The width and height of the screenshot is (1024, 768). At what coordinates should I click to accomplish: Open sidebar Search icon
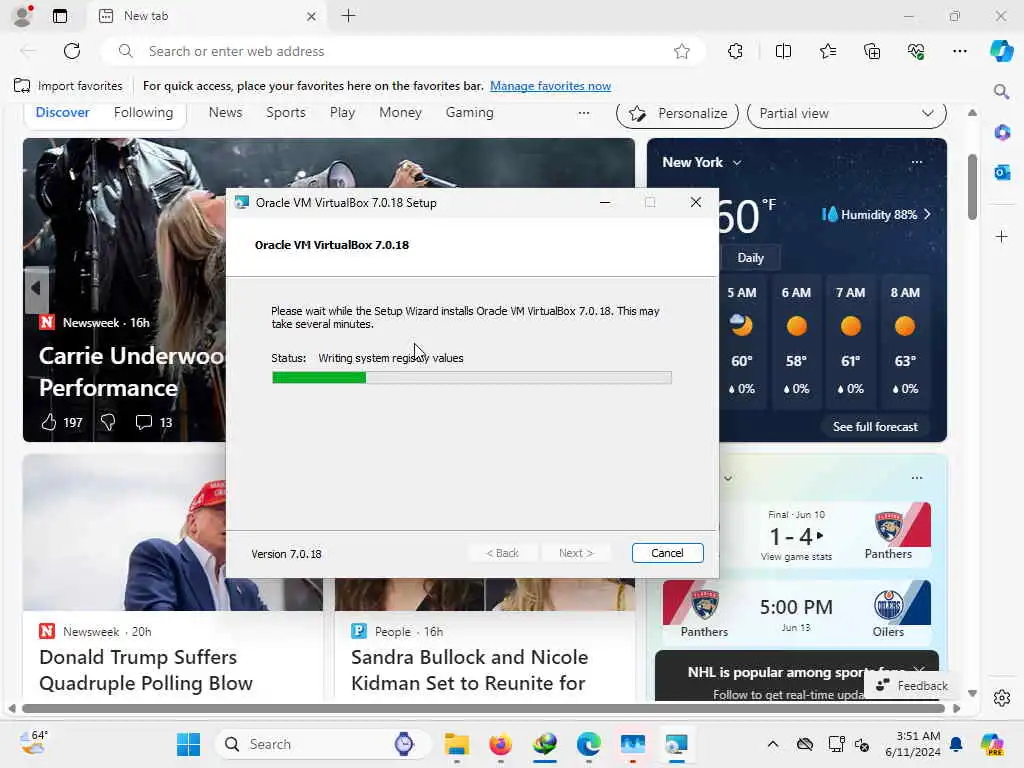click(x=1001, y=91)
